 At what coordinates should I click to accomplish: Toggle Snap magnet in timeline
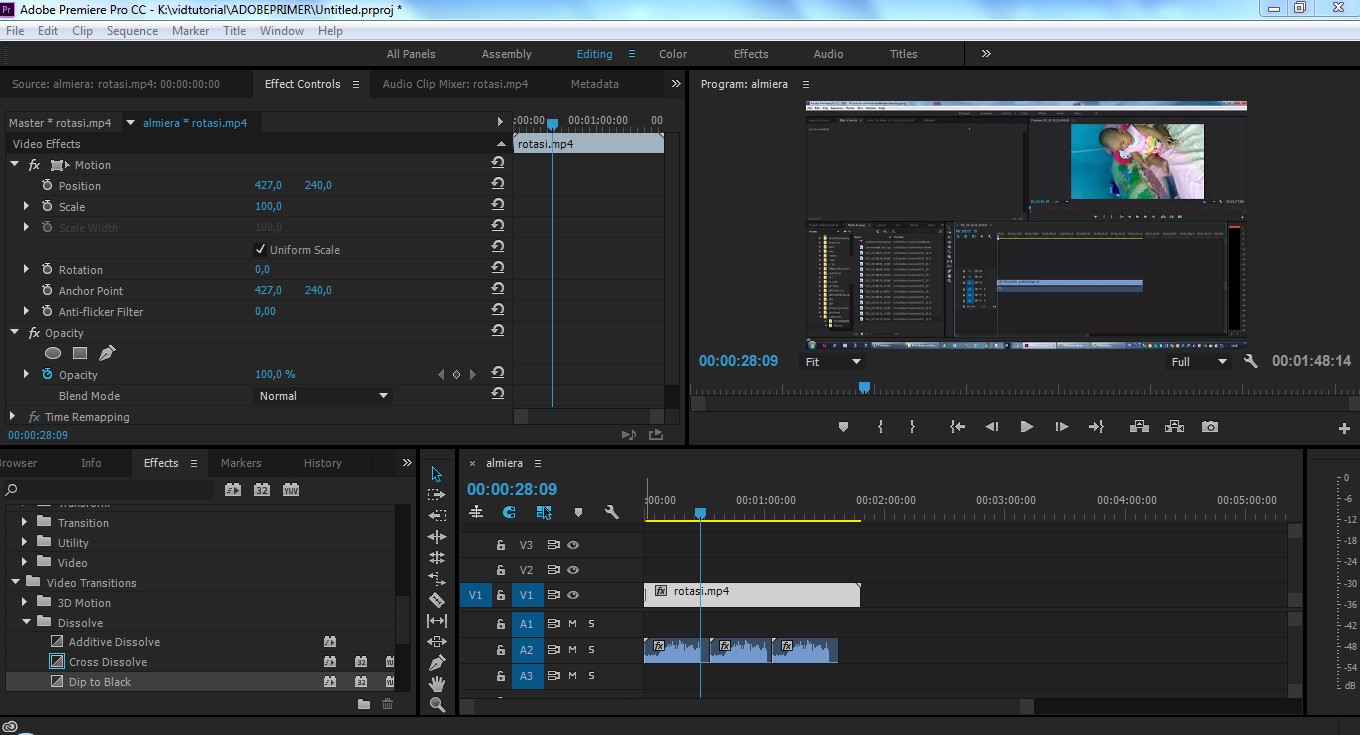click(x=509, y=512)
